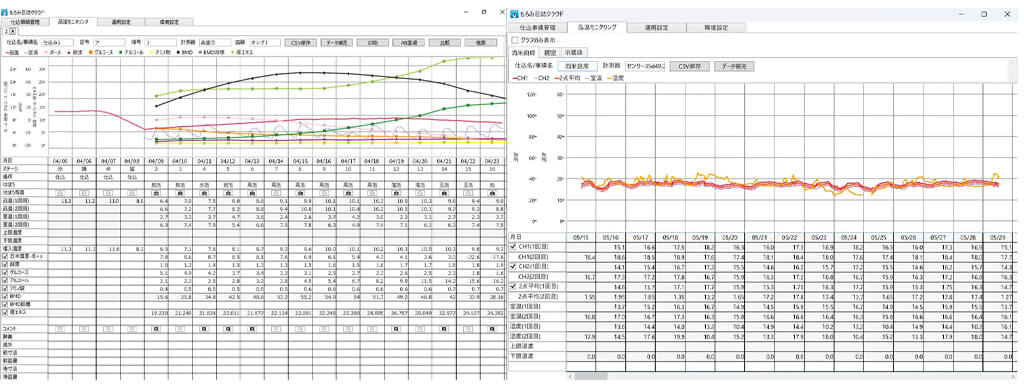Image resolution: width=1024 pixels, height=386 pixels.
Task: Open 仕込事績管理 tab in the left window
Action: pyautogui.click(x=24, y=22)
